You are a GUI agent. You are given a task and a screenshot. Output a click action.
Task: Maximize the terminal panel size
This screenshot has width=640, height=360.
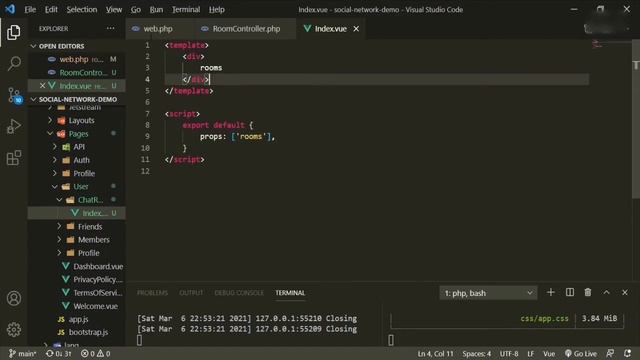pos(607,292)
